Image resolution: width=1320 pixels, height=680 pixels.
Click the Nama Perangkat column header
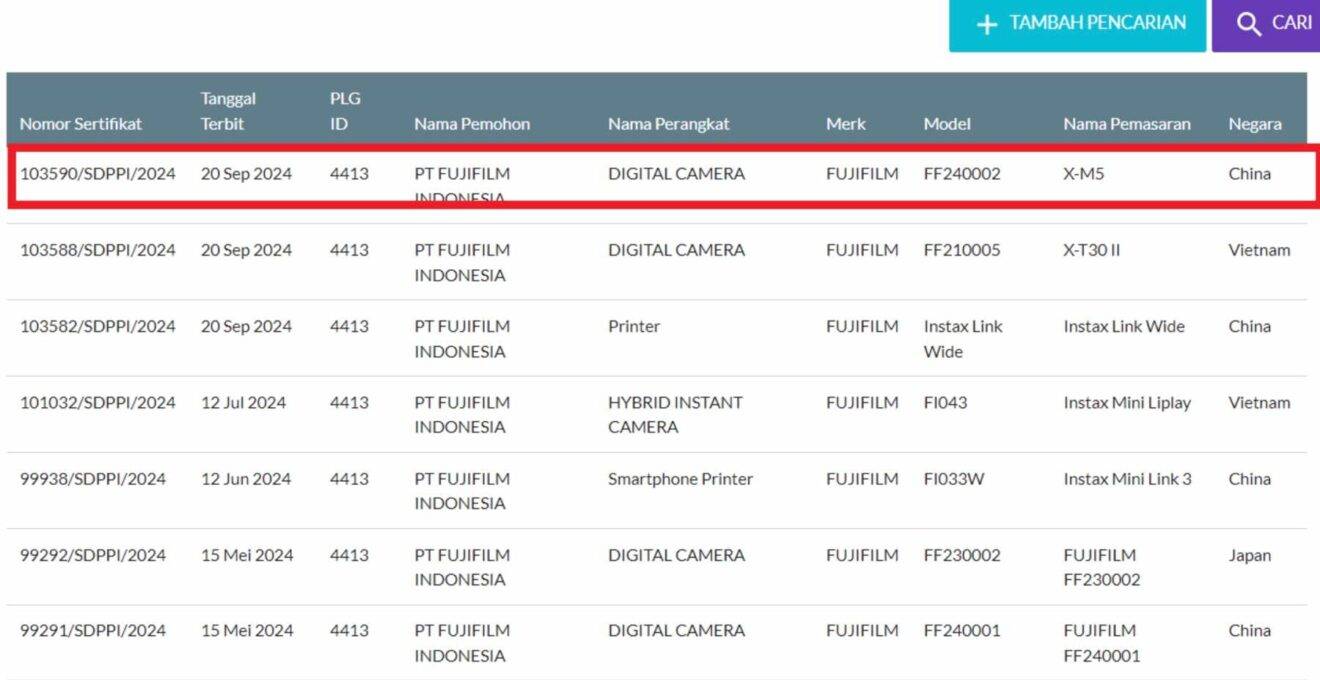pyautogui.click(x=668, y=124)
